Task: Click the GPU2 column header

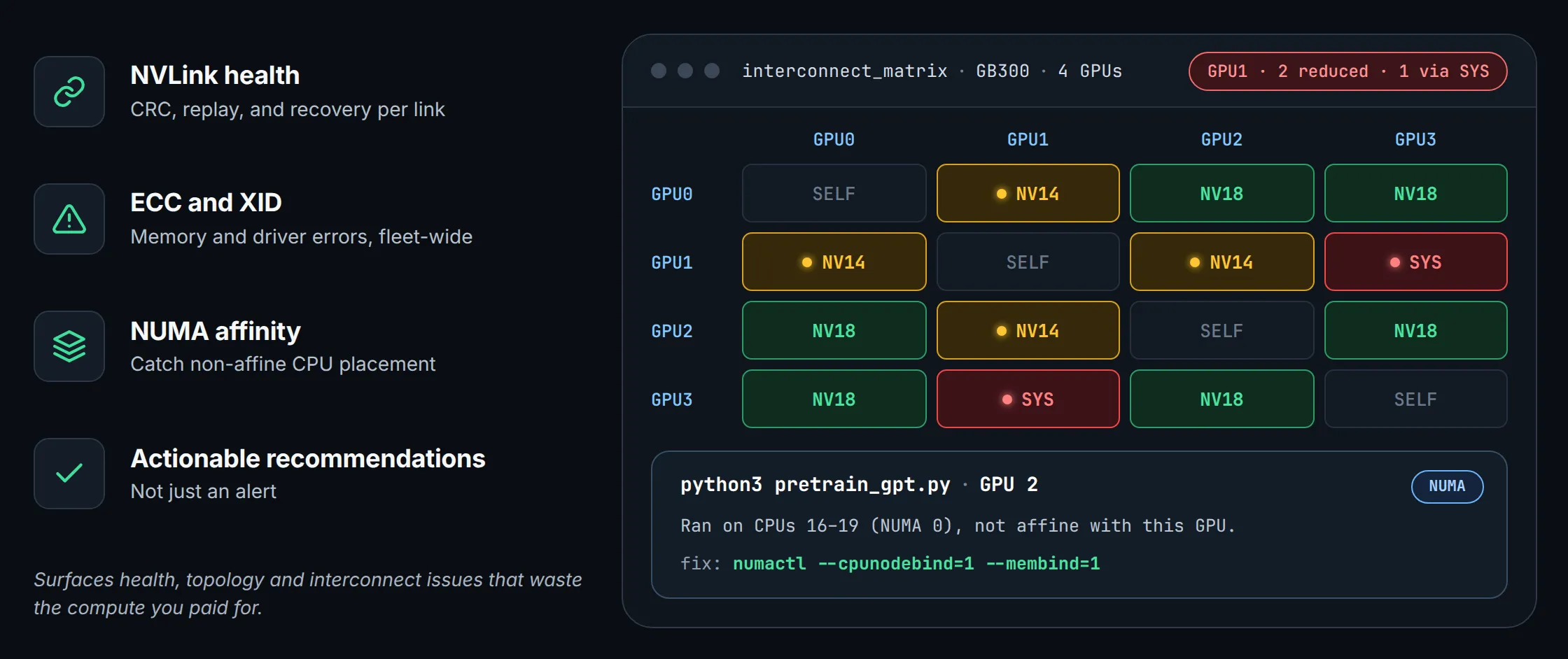Action: pyautogui.click(x=1221, y=139)
